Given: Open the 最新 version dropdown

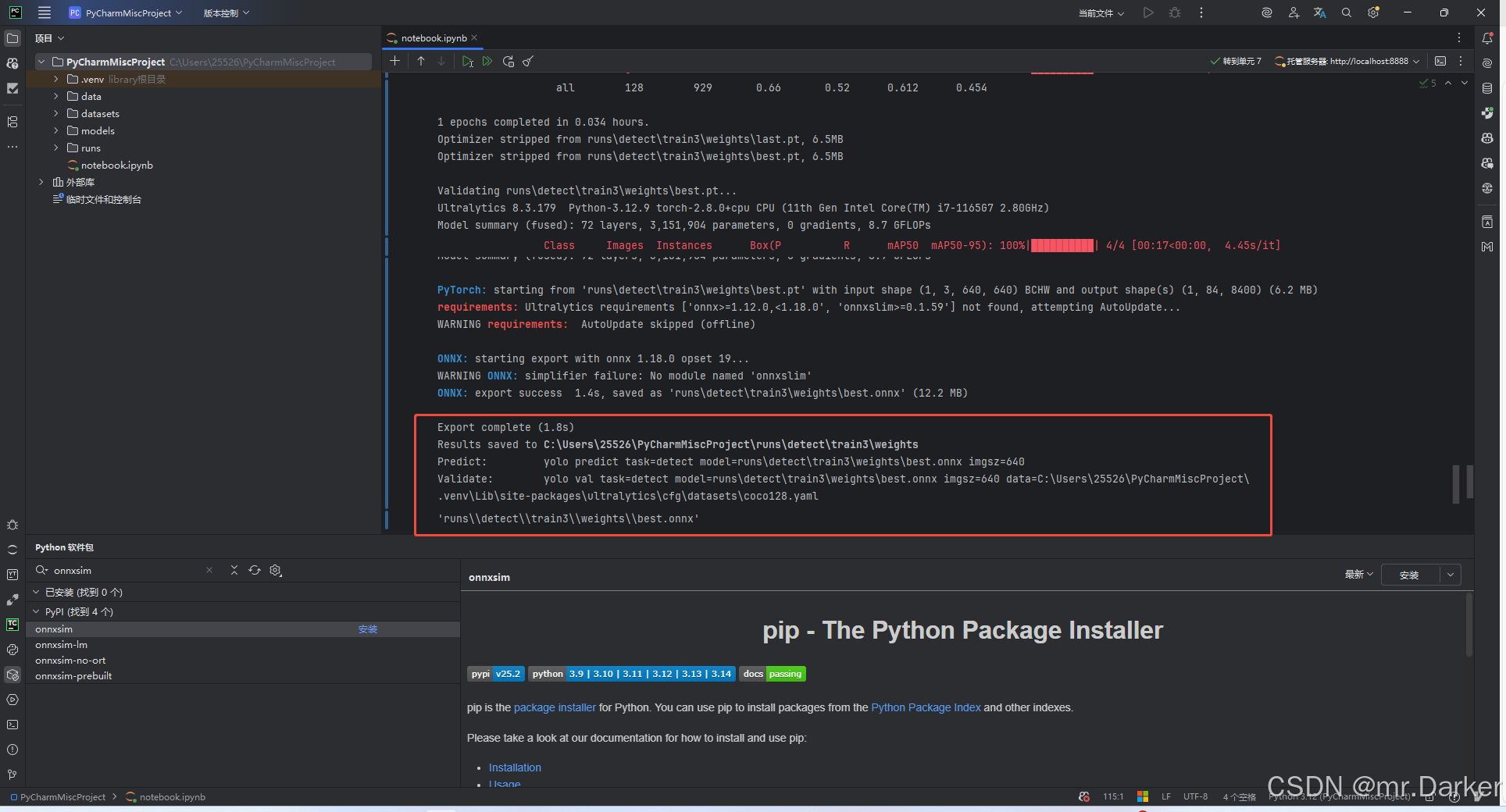Looking at the screenshot, I should [x=1358, y=575].
